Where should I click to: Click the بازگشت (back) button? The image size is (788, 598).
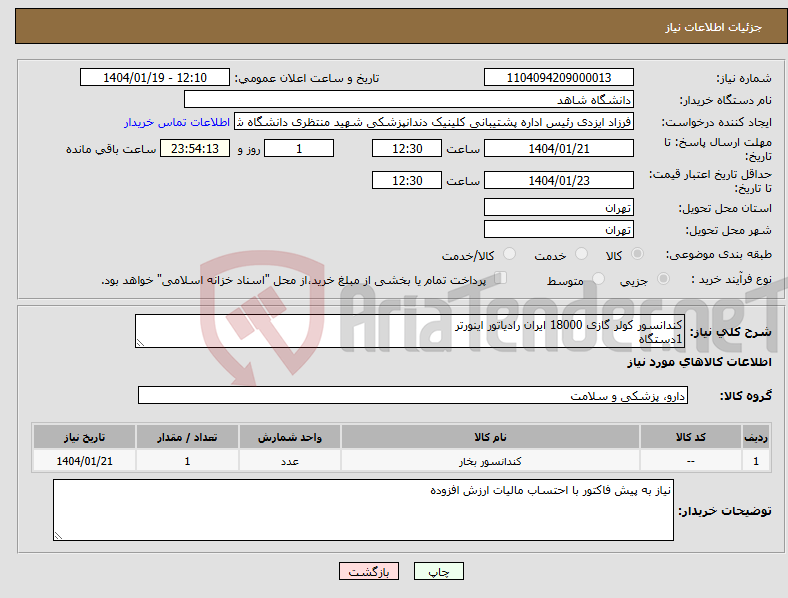[x=369, y=571]
